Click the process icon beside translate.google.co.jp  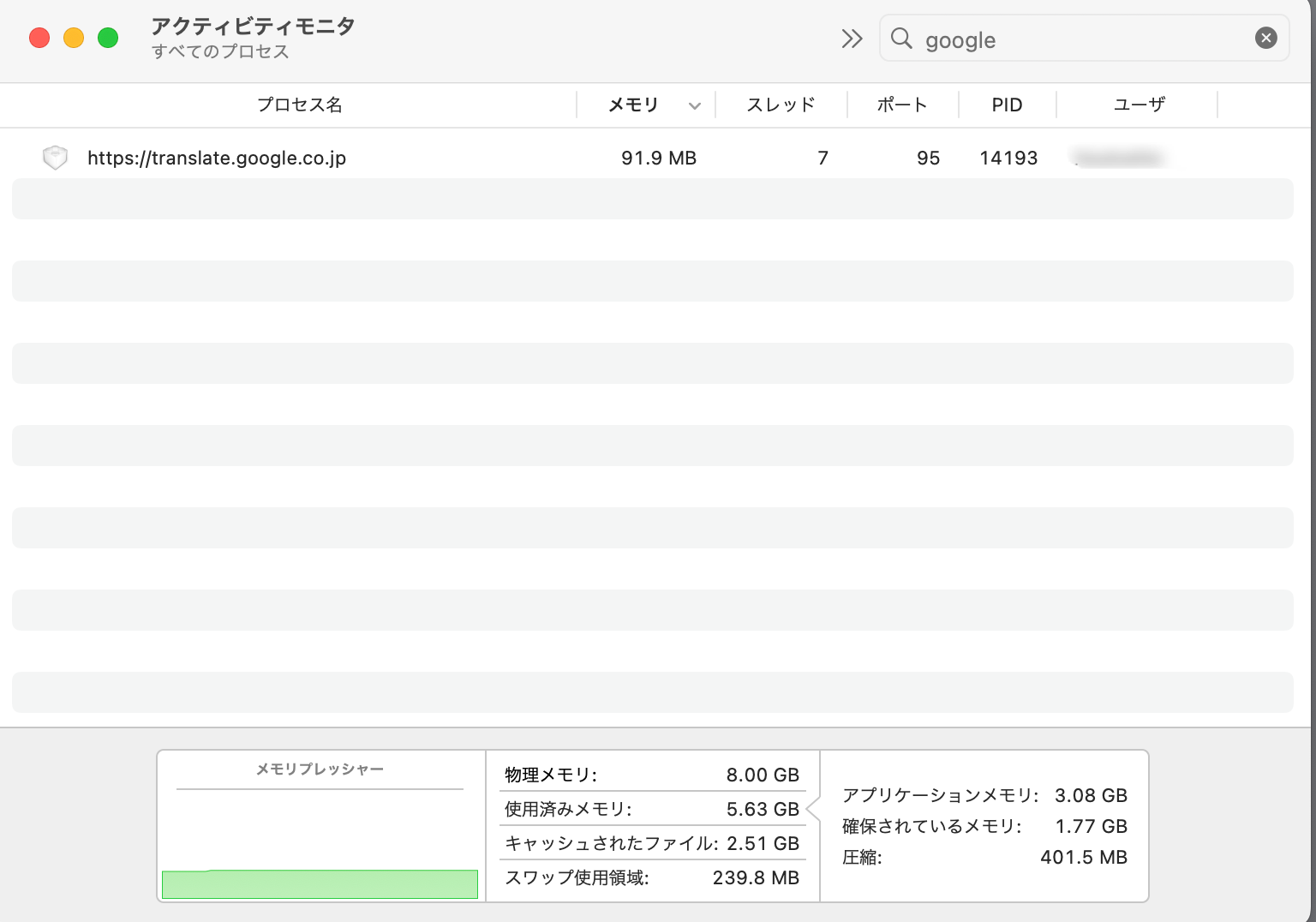(x=54, y=158)
